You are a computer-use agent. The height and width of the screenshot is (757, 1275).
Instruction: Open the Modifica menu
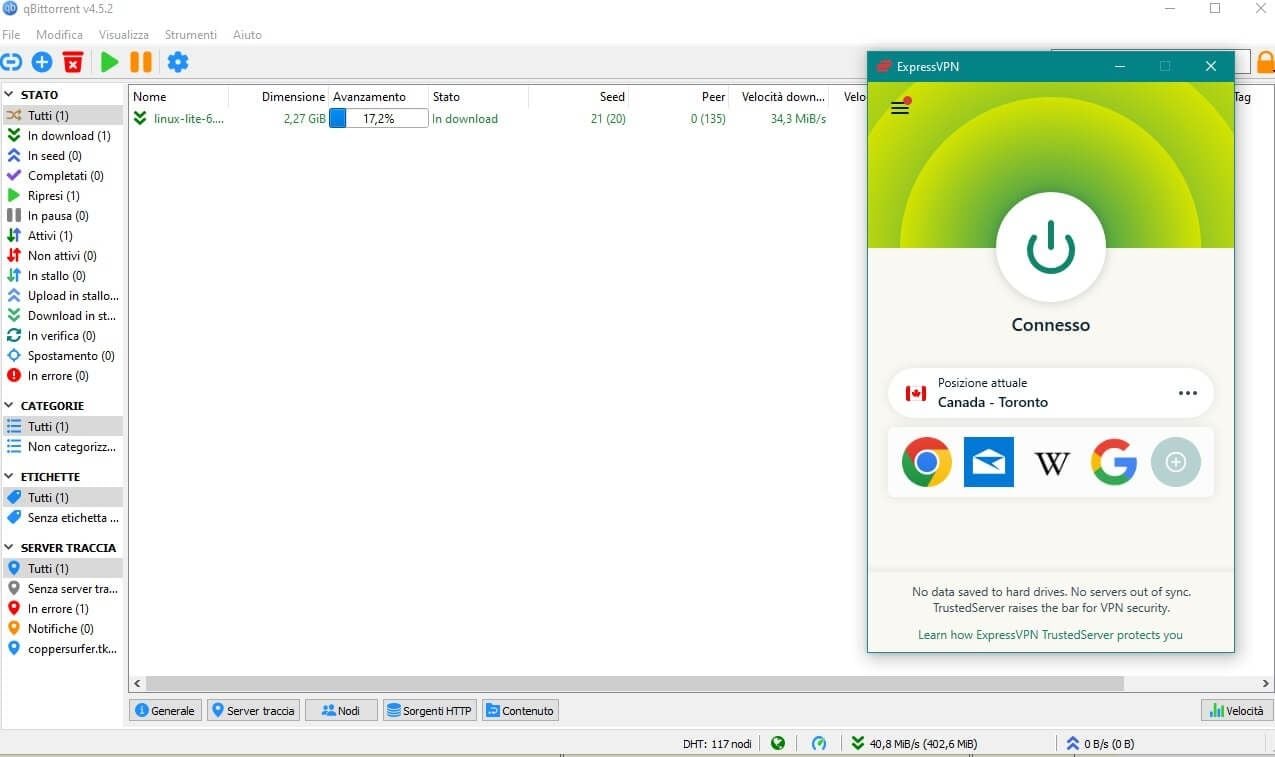[x=59, y=35]
